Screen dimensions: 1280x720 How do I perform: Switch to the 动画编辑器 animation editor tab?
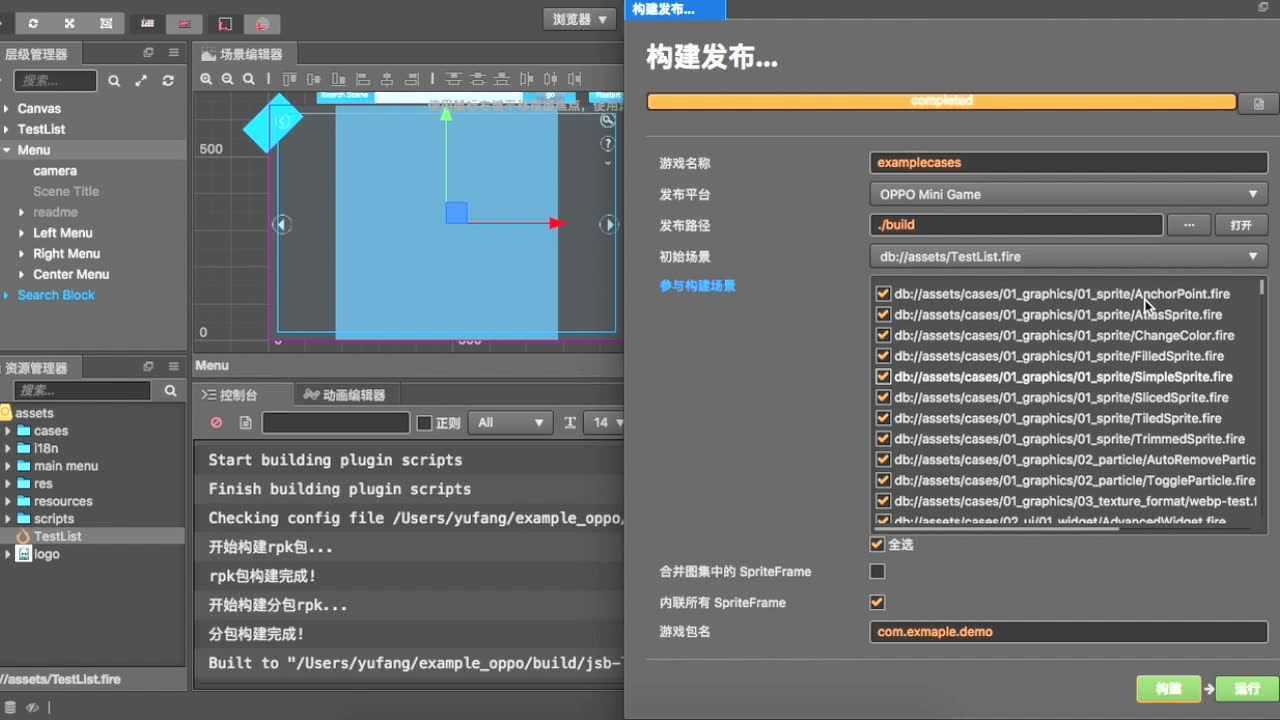click(x=345, y=395)
